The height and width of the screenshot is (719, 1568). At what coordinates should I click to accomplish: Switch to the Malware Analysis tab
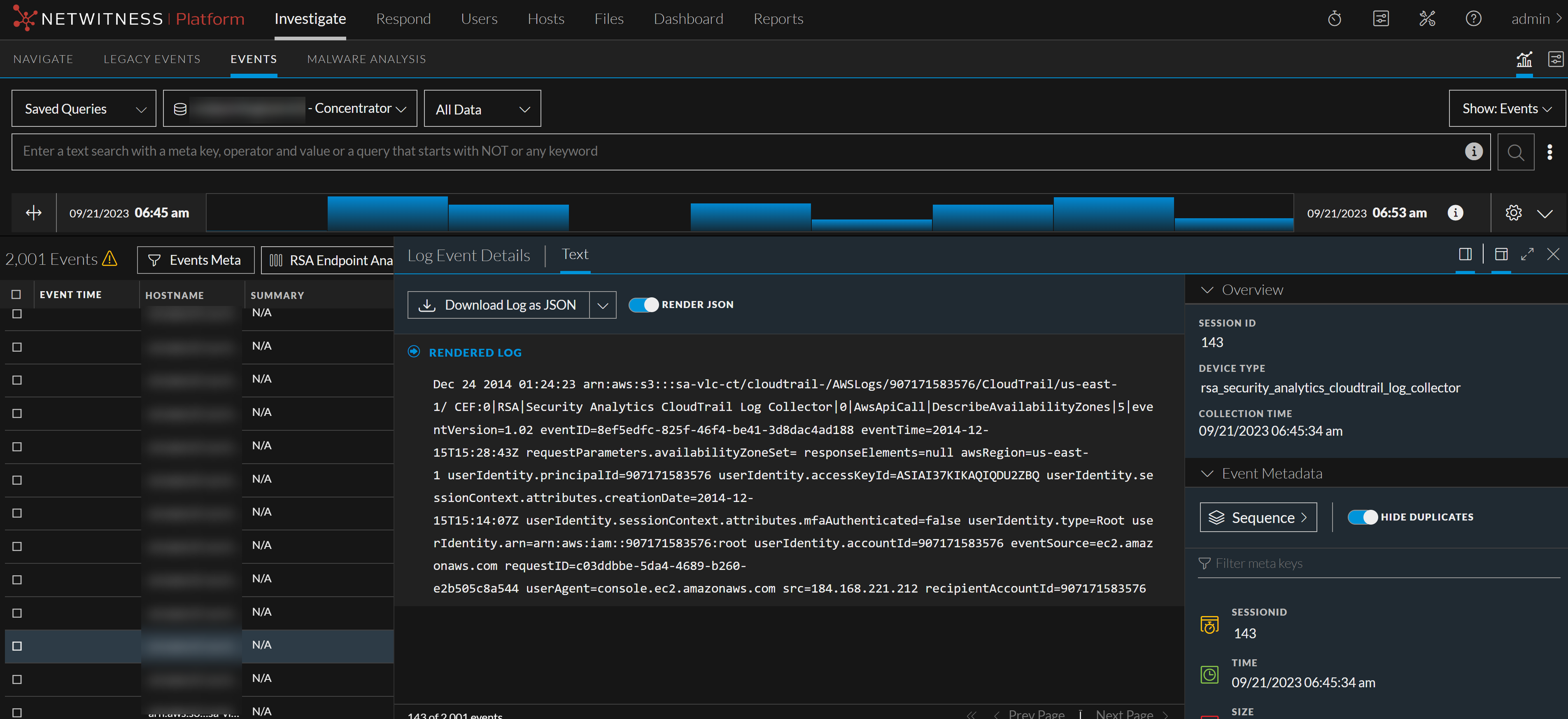coord(366,59)
